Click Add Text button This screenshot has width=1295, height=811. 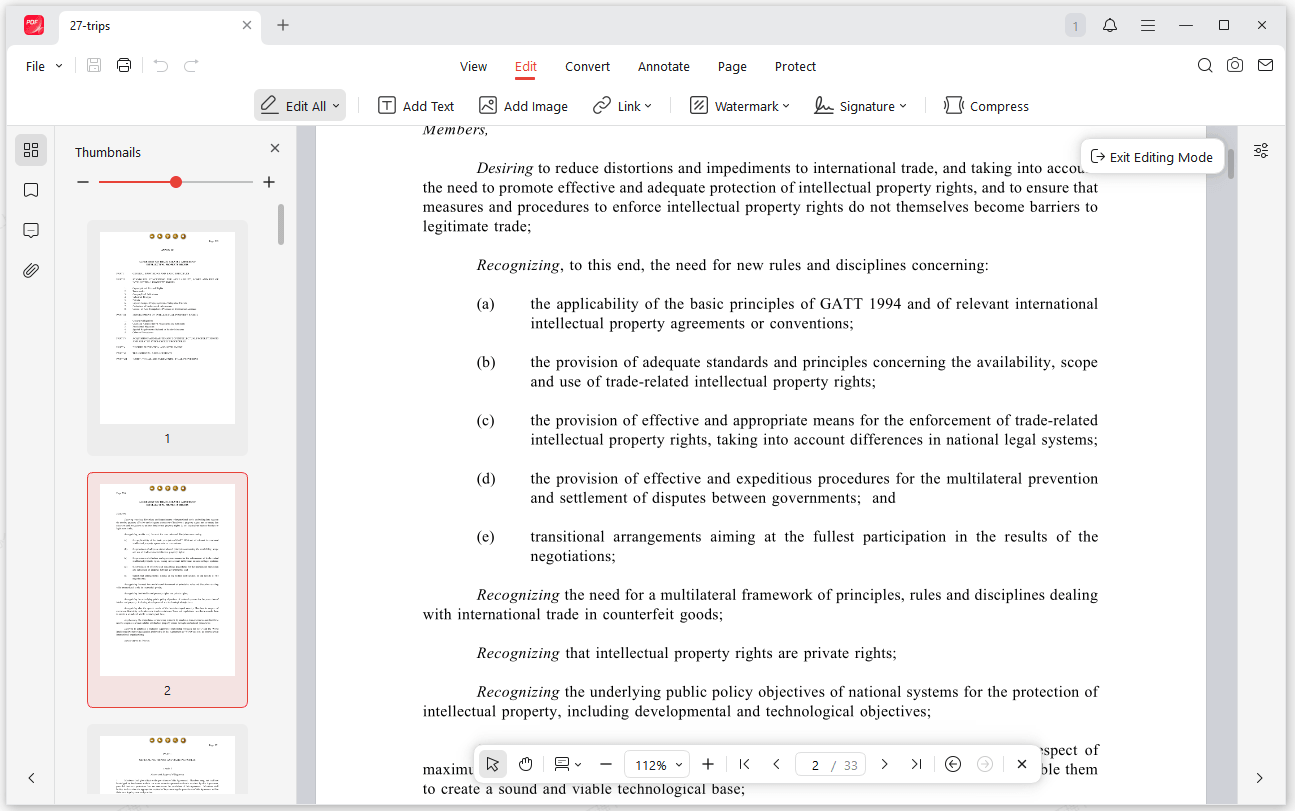coord(416,106)
